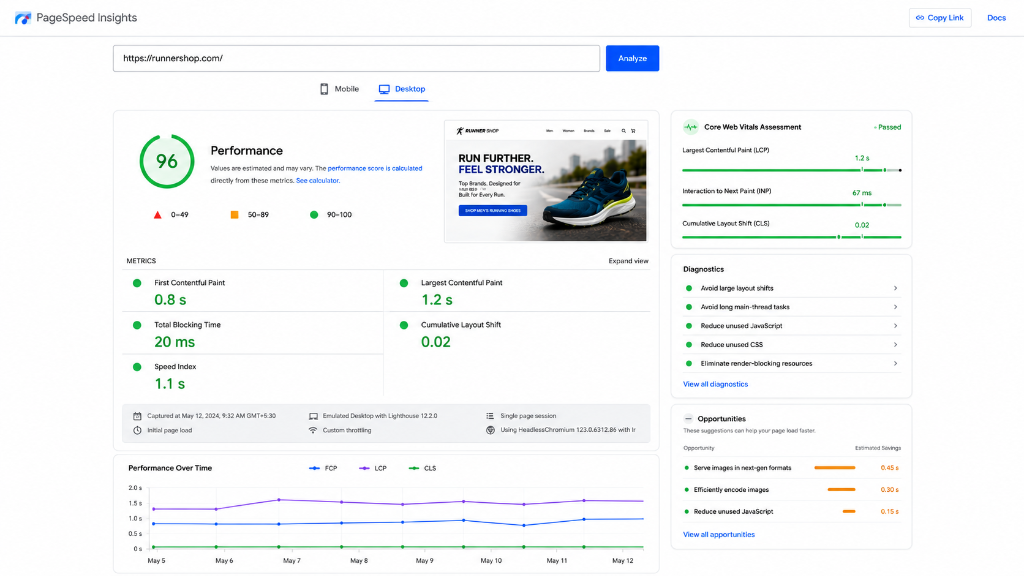1024x576 pixels.
Task: Toggle the LCP series in chart legend
Action: tap(372, 468)
